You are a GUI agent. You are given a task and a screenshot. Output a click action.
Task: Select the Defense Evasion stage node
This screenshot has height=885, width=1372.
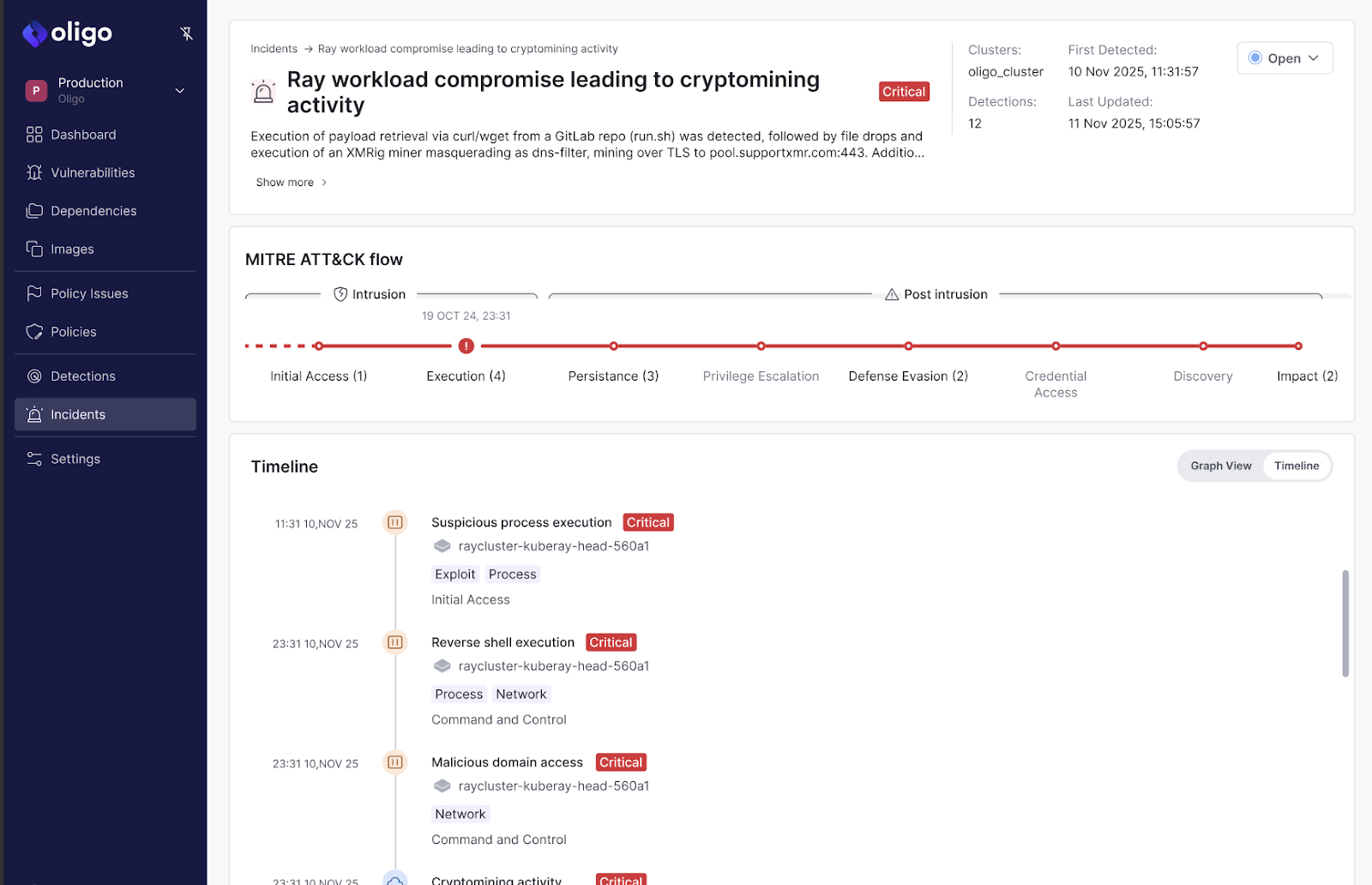click(x=908, y=346)
